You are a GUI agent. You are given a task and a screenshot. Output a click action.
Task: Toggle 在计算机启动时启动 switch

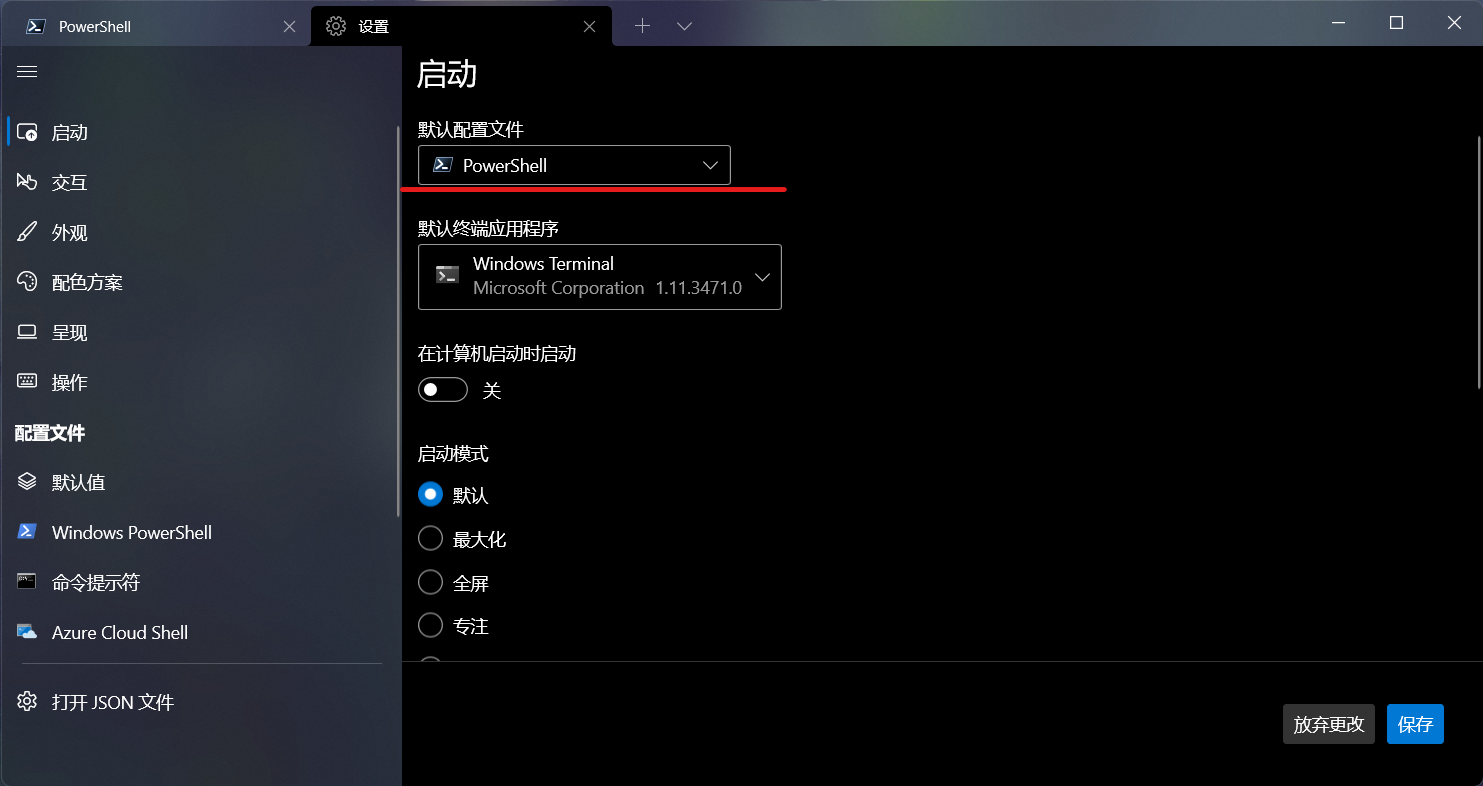(443, 390)
